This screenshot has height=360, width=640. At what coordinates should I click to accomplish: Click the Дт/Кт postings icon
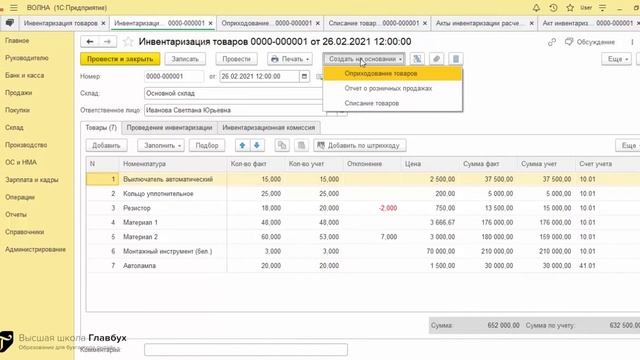417,59
